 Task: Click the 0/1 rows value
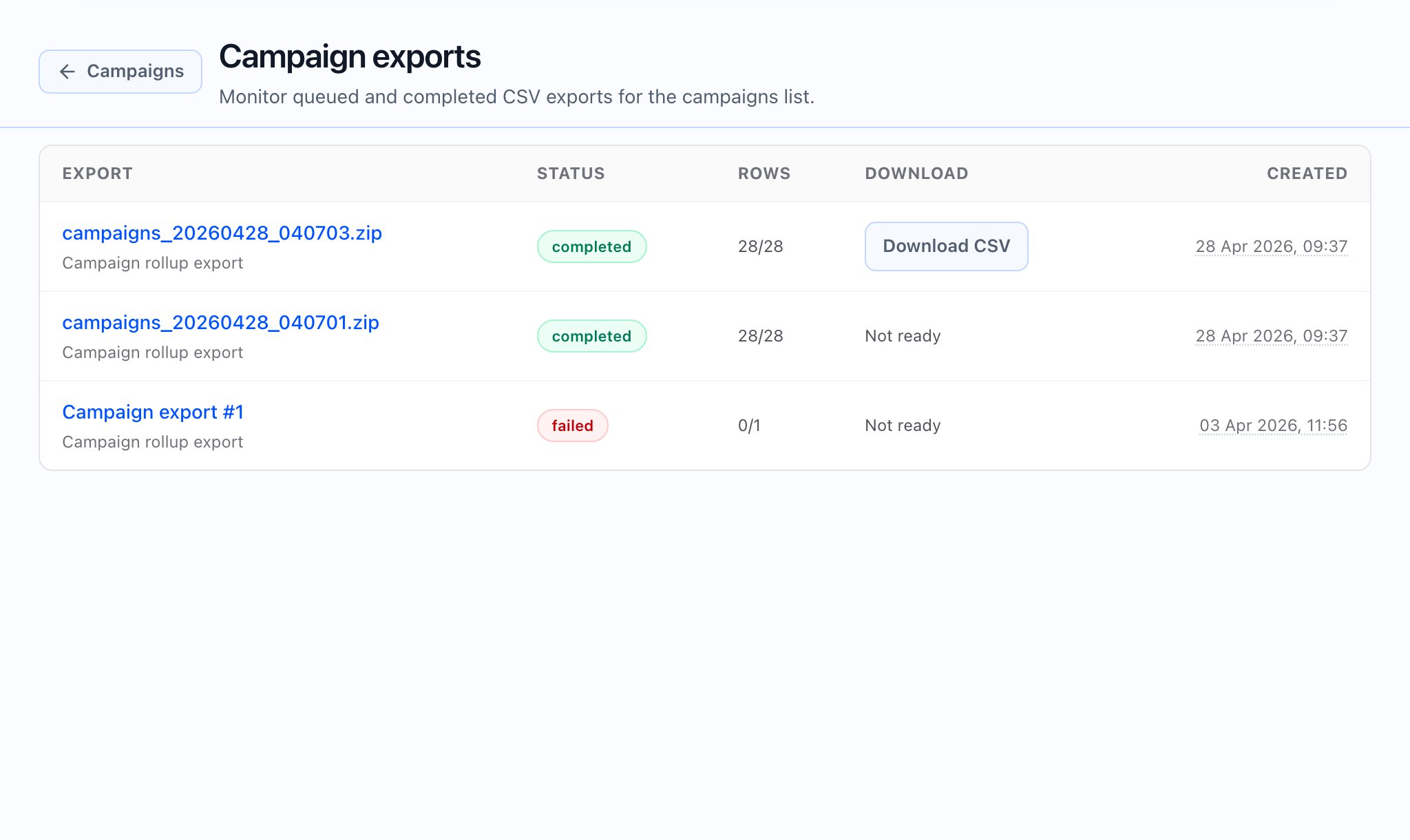pos(749,426)
